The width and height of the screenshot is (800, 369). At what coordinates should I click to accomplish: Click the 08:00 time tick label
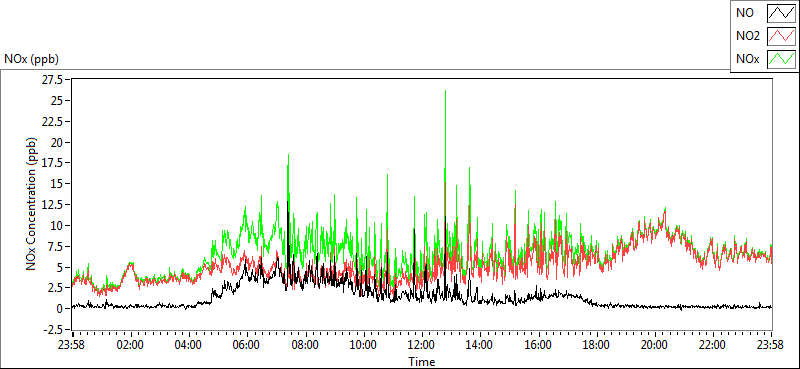click(x=305, y=344)
